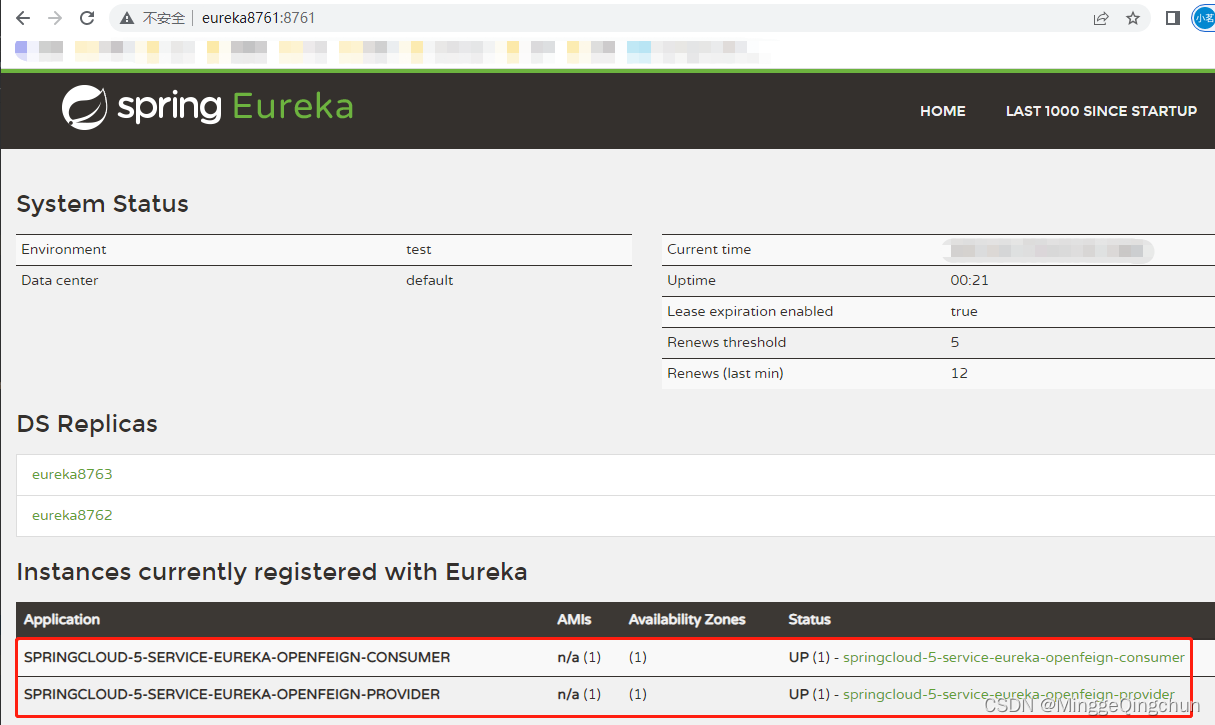Click the Renews threshold value 5
The height and width of the screenshot is (725, 1215).
pyautogui.click(x=955, y=342)
